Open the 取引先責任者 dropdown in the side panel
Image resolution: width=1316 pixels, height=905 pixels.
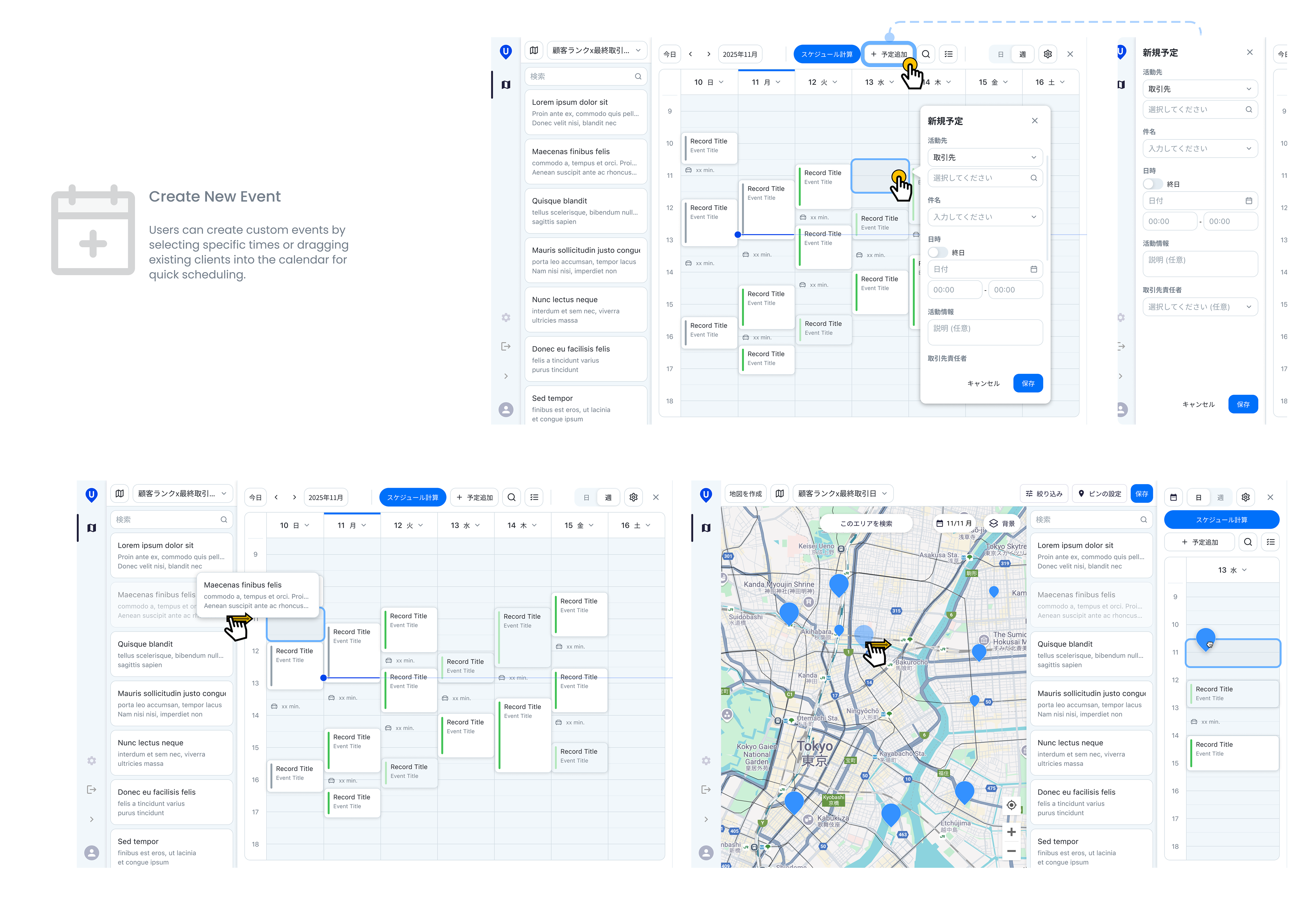tap(1200, 307)
